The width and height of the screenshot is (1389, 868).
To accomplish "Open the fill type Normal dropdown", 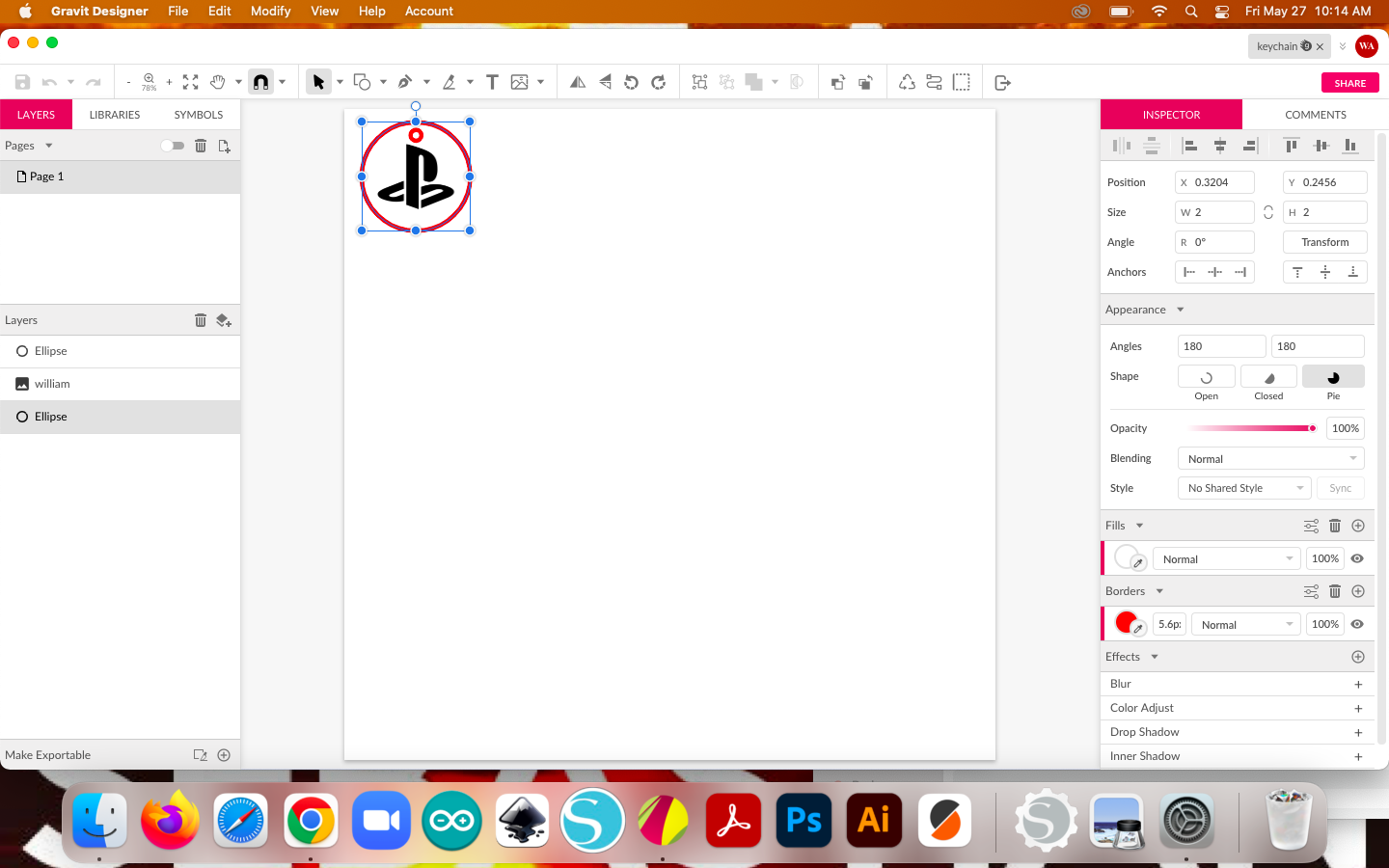I will (x=1227, y=559).
